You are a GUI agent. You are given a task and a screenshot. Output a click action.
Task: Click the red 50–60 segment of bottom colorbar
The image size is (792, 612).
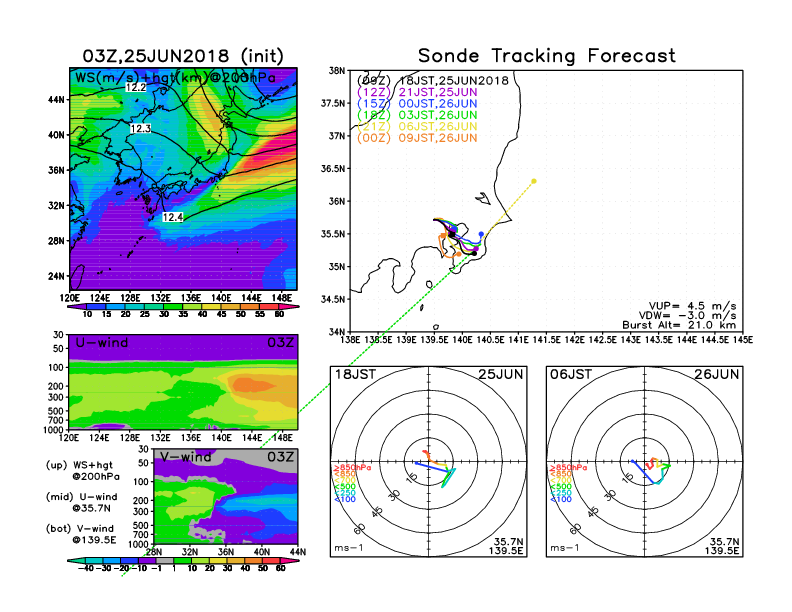(270, 560)
